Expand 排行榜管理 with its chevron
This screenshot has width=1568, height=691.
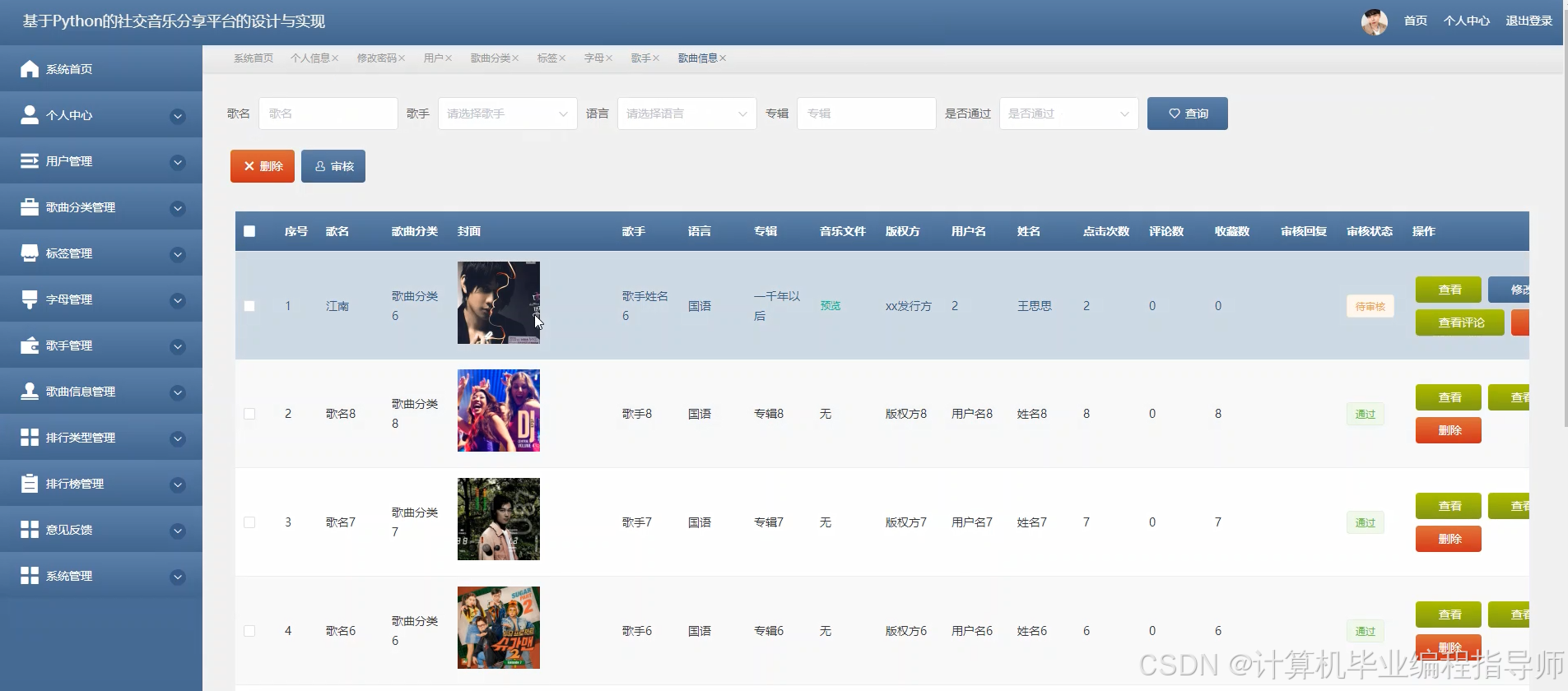[178, 485]
